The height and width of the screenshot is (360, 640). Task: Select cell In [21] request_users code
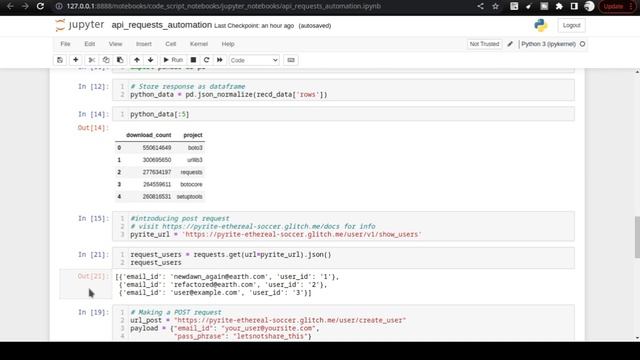[x=343, y=258]
